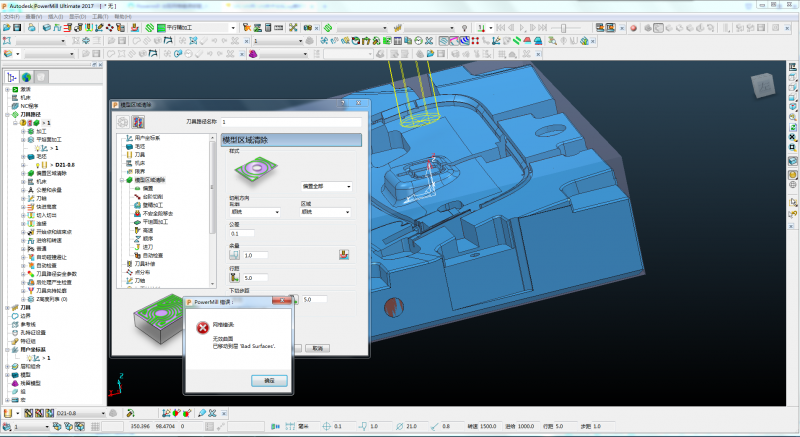Open the 查看(V) menu
The width and height of the screenshot is (800, 437).
34,16
